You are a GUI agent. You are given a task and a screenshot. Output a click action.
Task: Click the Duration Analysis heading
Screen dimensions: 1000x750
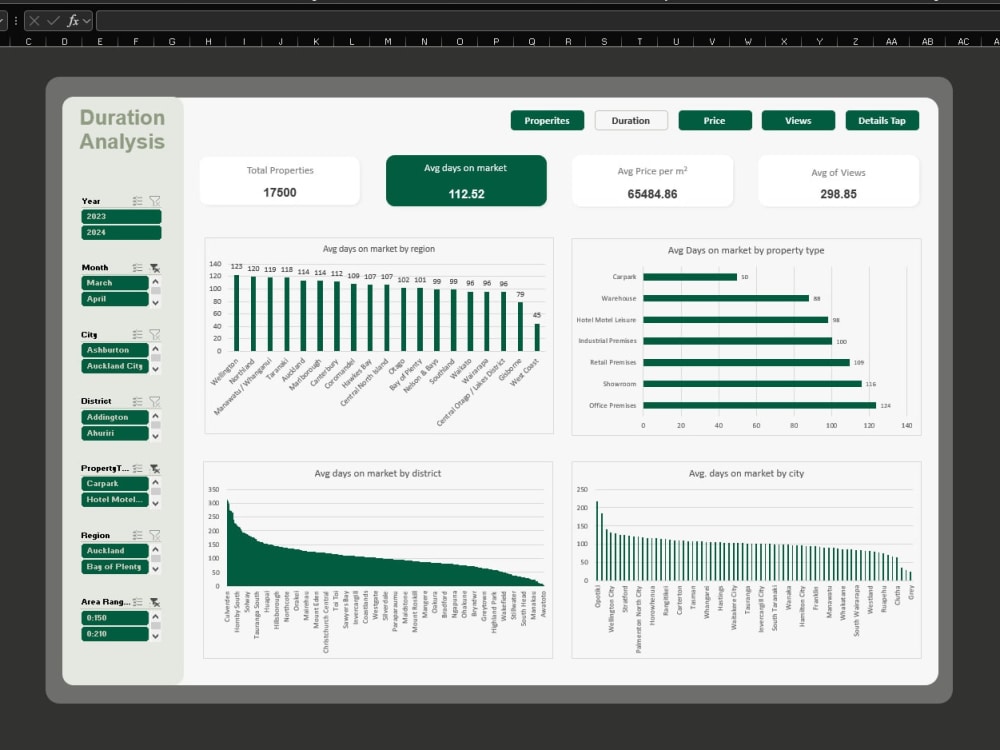pos(122,129)
